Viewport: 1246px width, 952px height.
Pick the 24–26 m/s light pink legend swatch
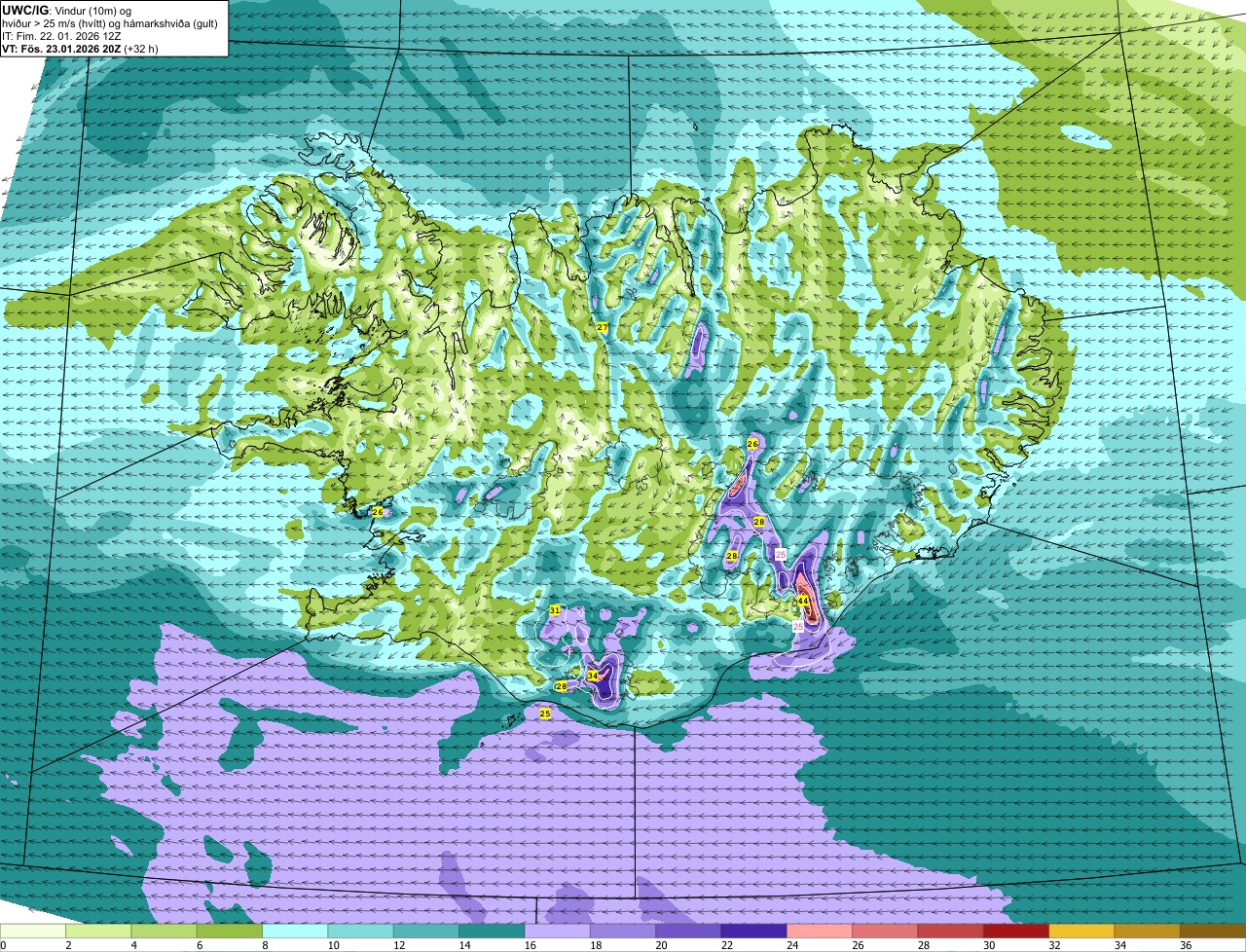(x=820, y=932)
